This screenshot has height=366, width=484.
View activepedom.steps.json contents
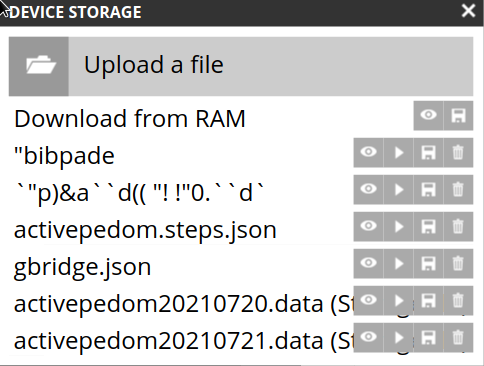click(x=368, y=227)
